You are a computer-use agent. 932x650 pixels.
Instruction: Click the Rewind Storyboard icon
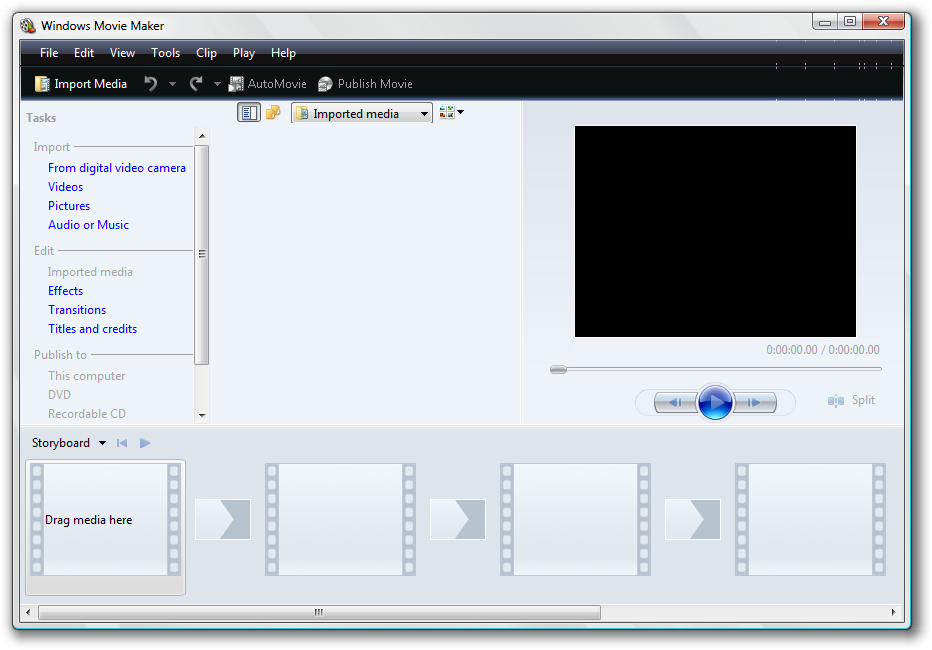click(x=122, y=443)
